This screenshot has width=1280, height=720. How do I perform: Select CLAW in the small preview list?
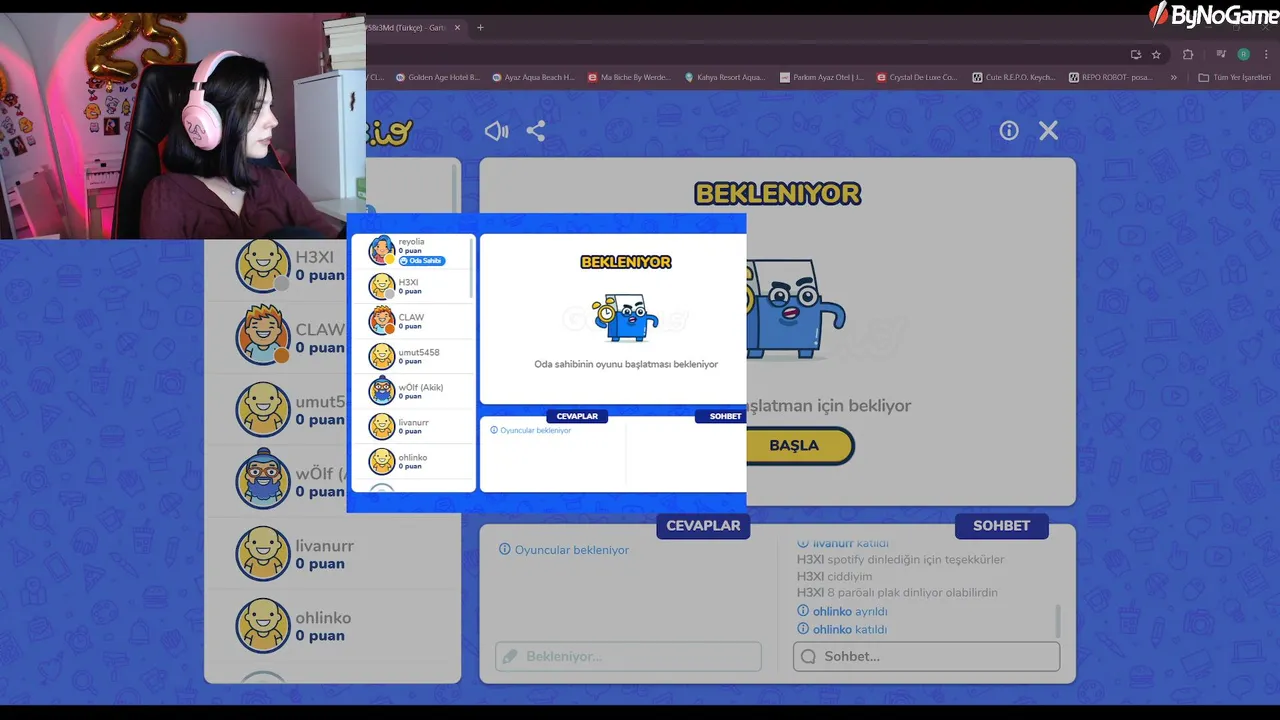point(412,322)
